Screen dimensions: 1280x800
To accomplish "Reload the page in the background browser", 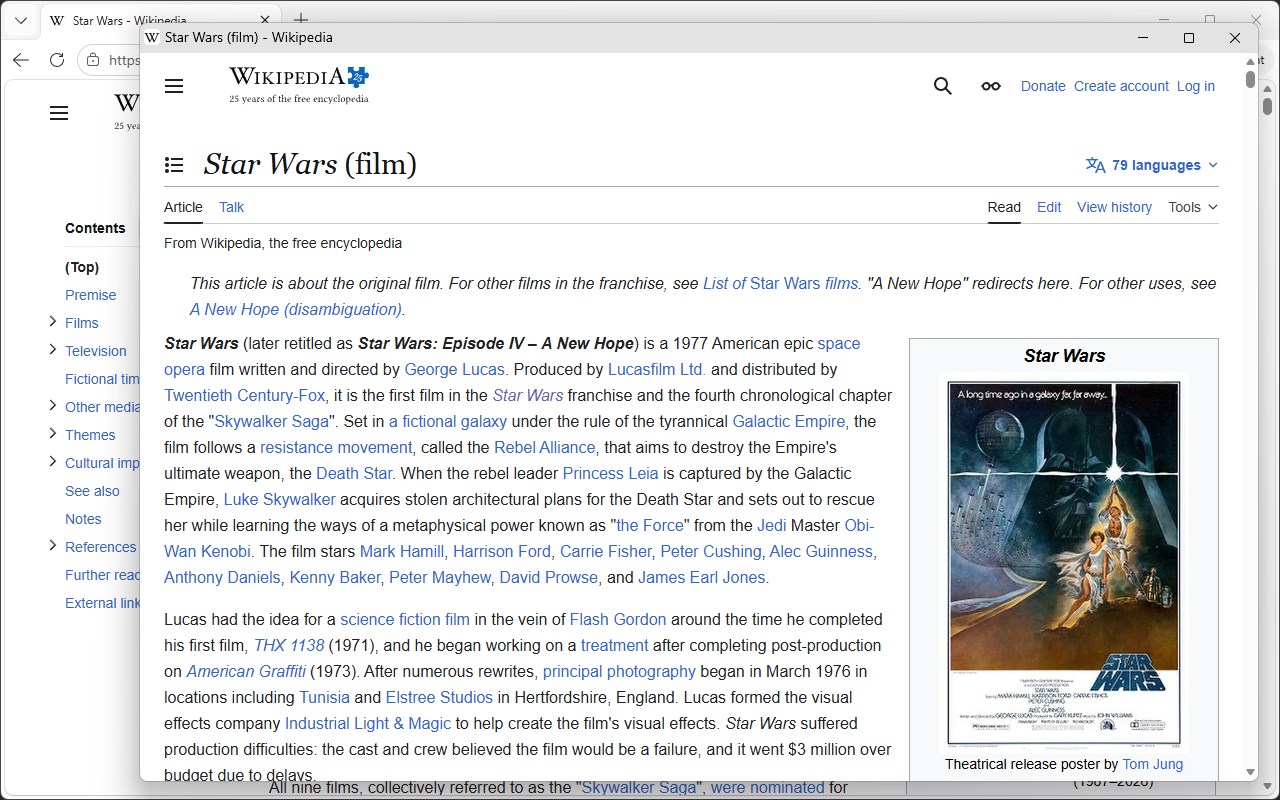I will (x=57, y=60).
